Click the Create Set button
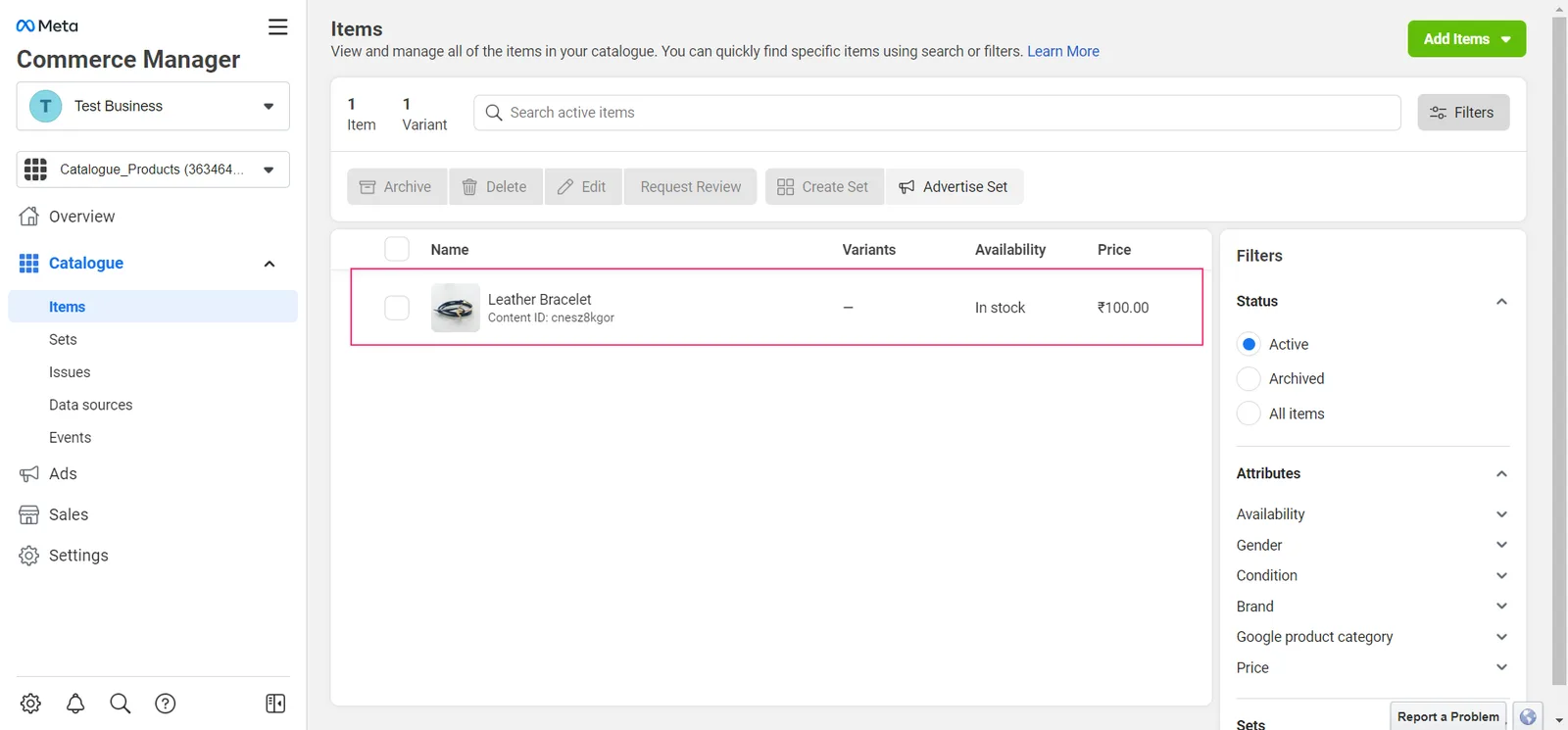Image resolution: width=1568 pixels, height=730 pixels. [x=824, y=187]
